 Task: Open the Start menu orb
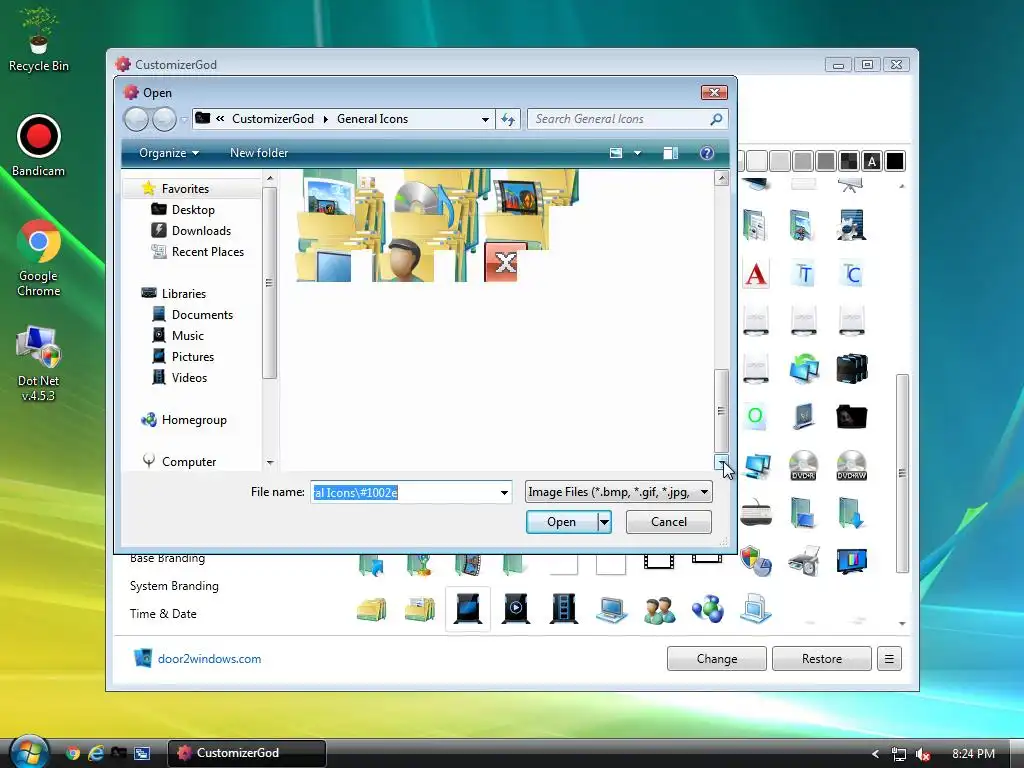pyautogui.click(x=29, y=752)
